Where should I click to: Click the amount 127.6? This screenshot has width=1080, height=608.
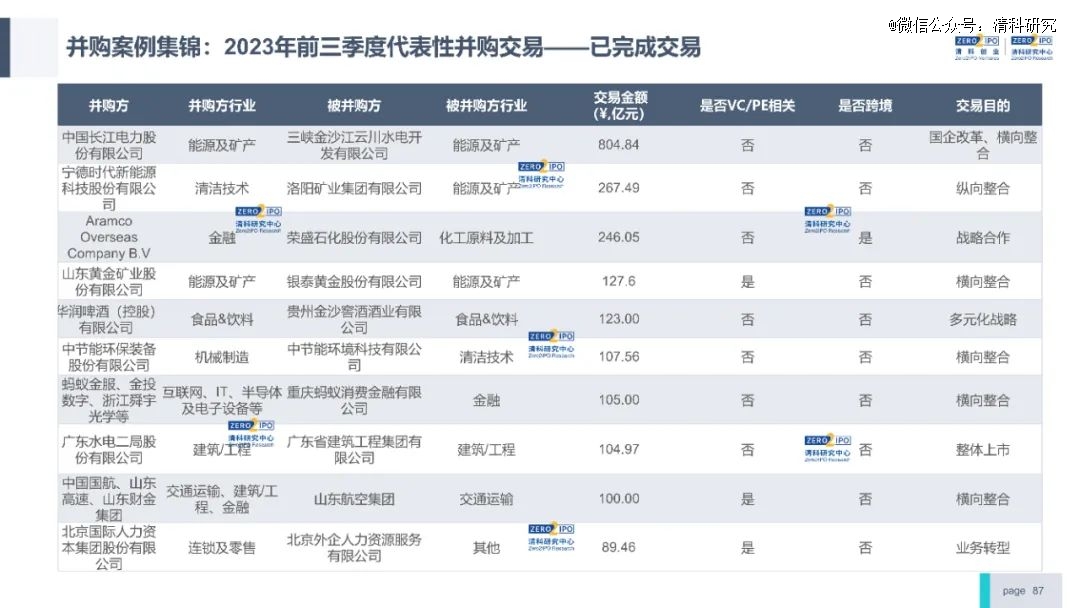click(x=619, y=281)
